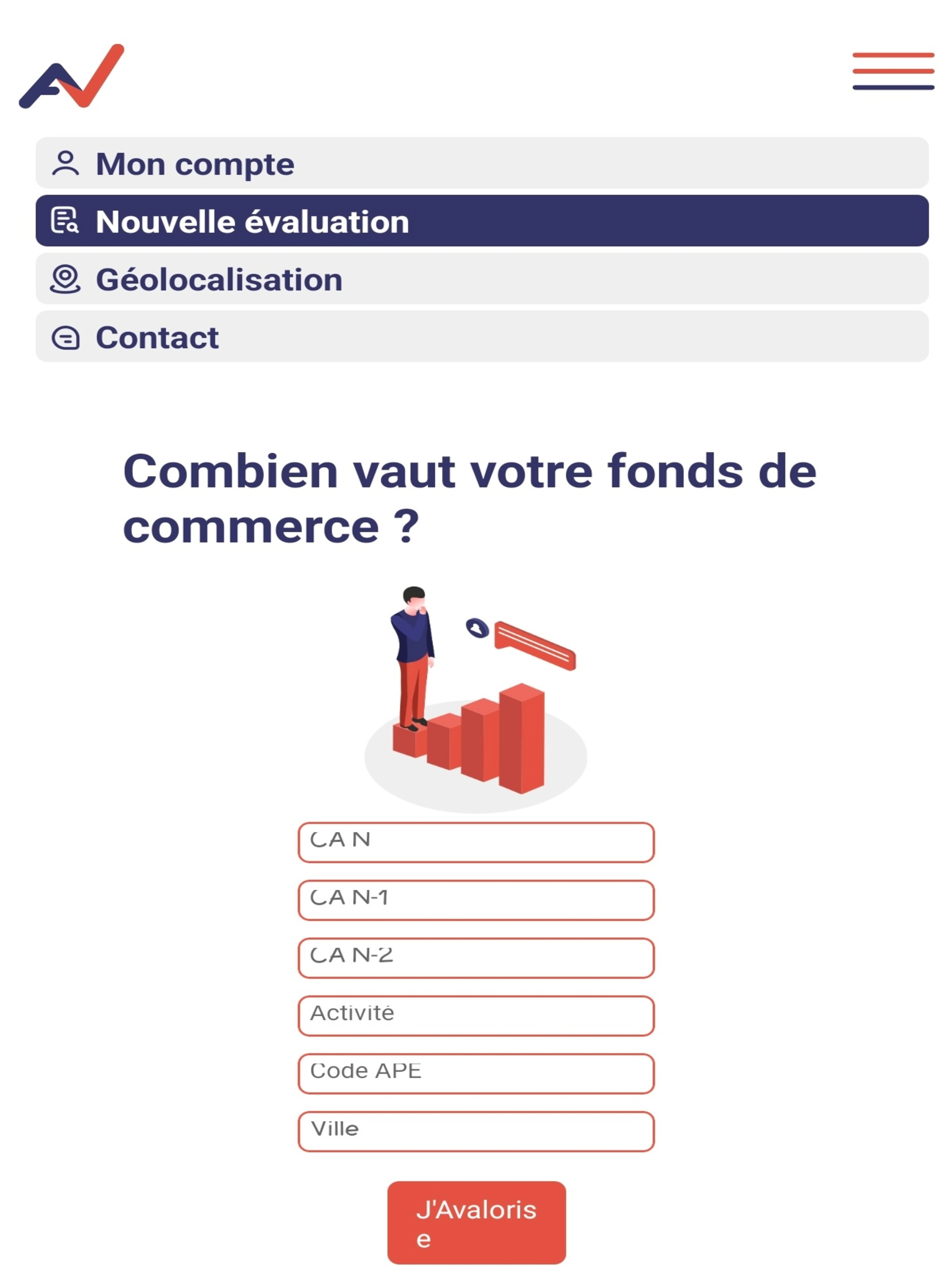Select the Ville input field
The width and height of the screenshot is (952, 1270).
476,1131
